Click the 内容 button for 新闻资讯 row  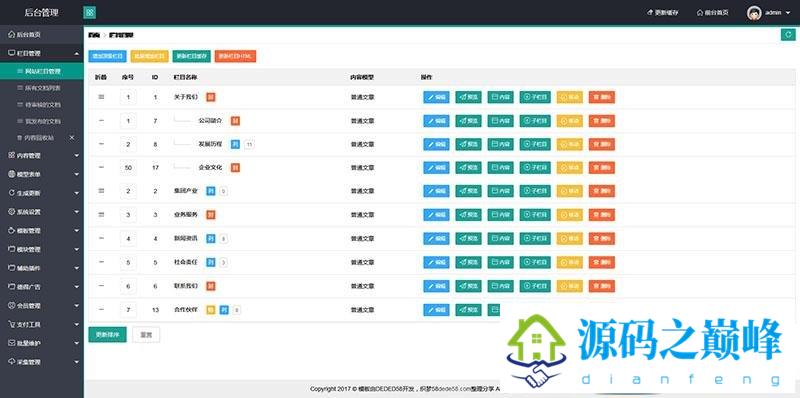tap(501, 238)
